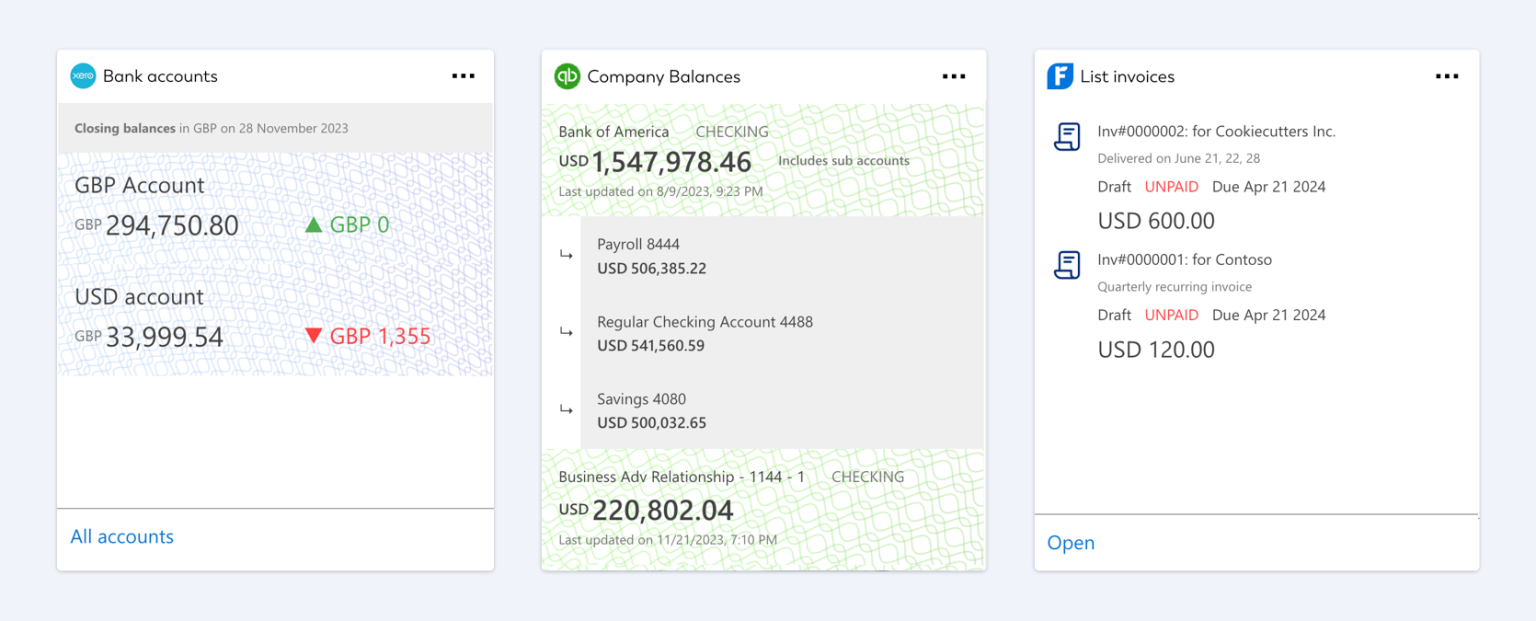
Task: Click the sub-account arrow next to Savings 4080
Action: (566, 409)
